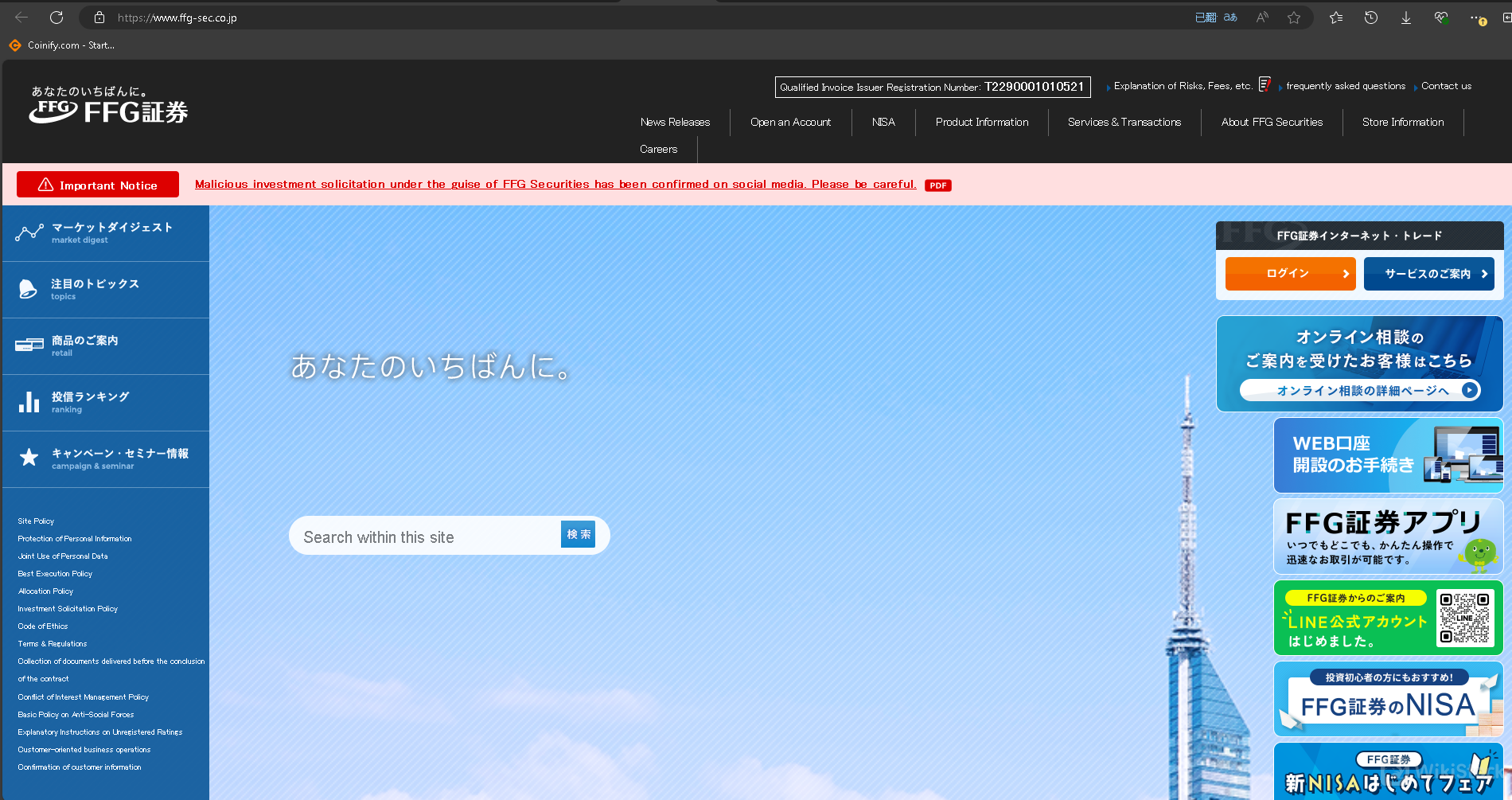1512x800 pixels.
Task: Activate the Read Aloud icon
Action: [x=1262, y=17]
